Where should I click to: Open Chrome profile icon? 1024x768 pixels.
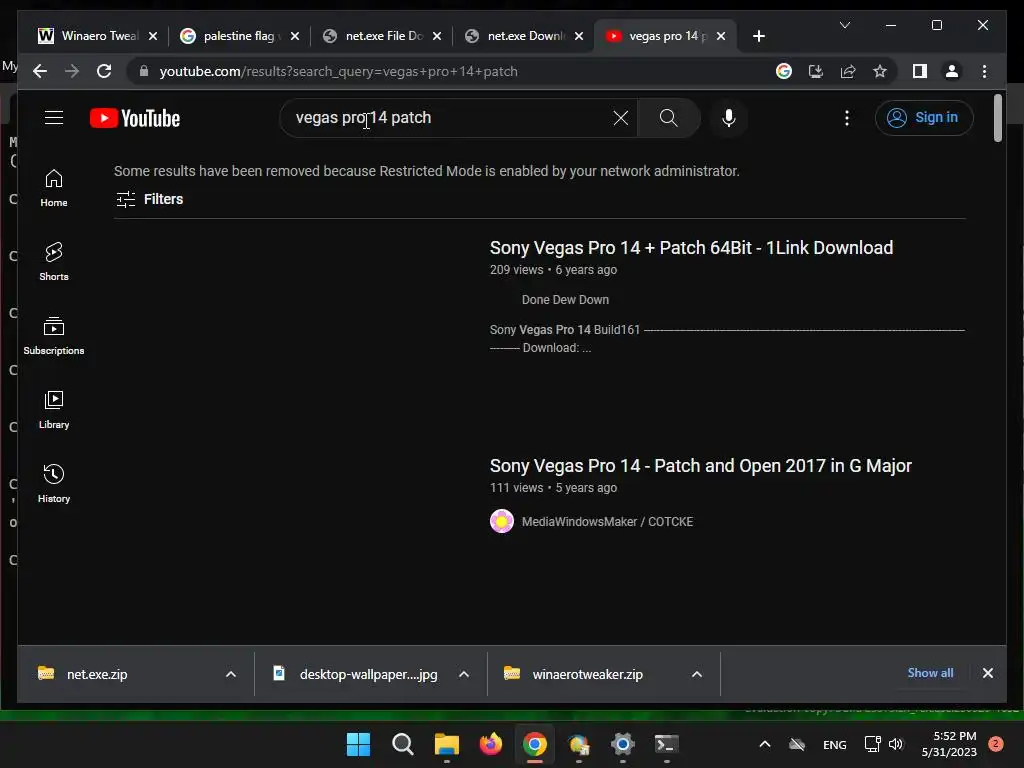(x=952, y=71)
